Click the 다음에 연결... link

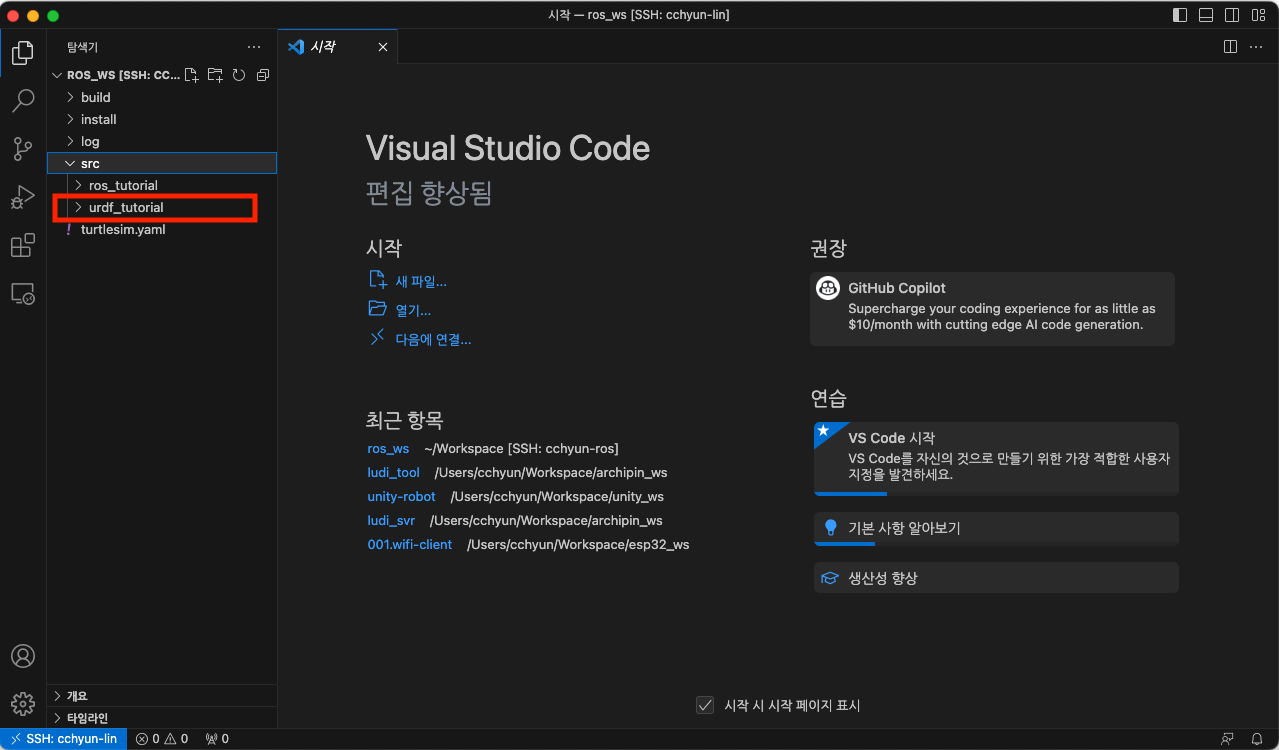pos(433,339)
